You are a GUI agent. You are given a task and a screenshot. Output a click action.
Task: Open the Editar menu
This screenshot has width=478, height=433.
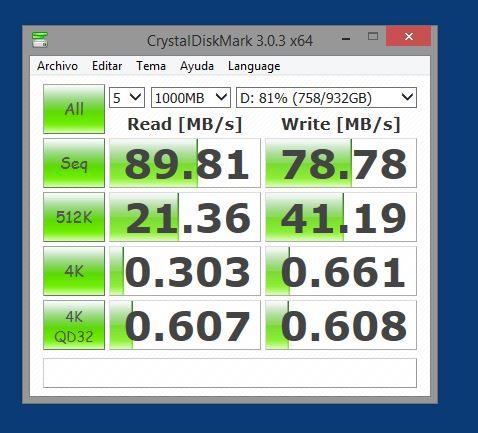107,66
